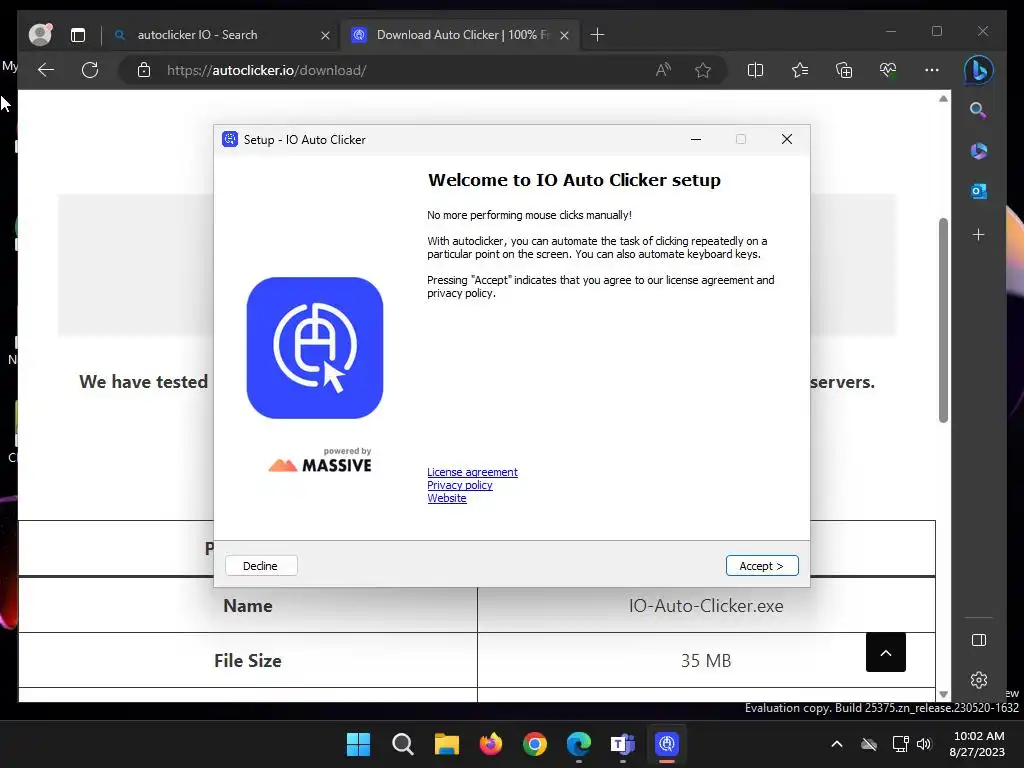This screenshot has width=1024, height=768.
Task: Open the Privacy policy link
Action: coord(460,485)
